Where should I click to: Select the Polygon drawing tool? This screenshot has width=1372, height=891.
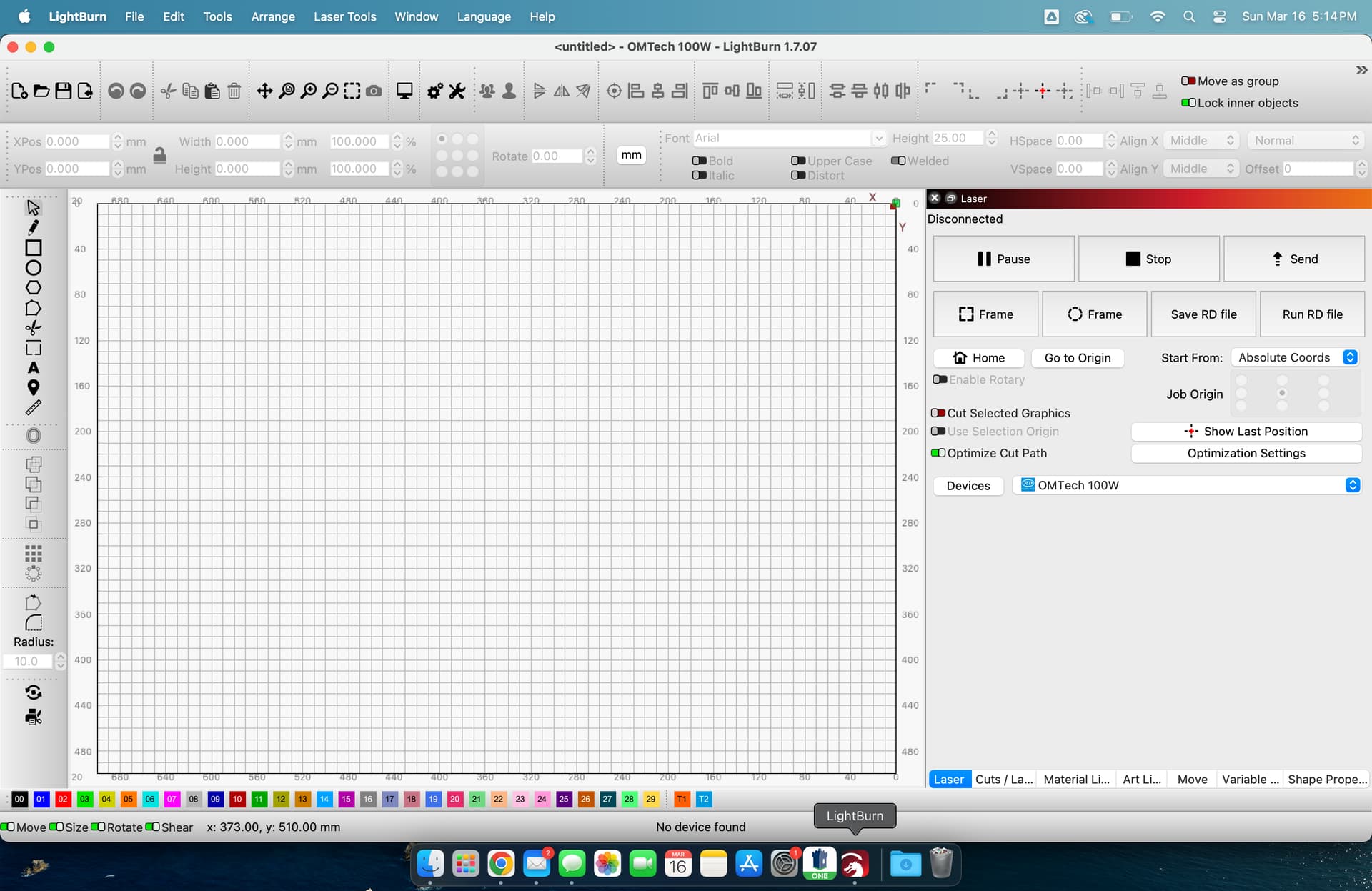33,287
